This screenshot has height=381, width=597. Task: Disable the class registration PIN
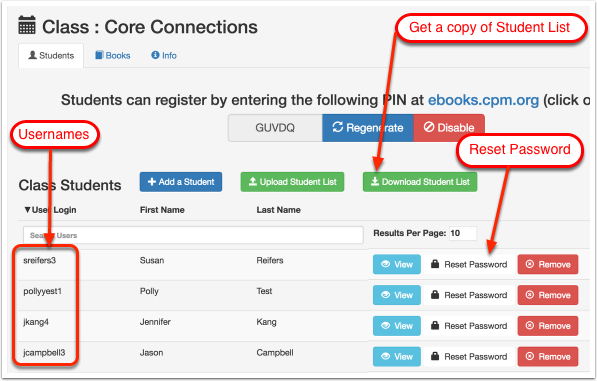[x=449, y=128]
